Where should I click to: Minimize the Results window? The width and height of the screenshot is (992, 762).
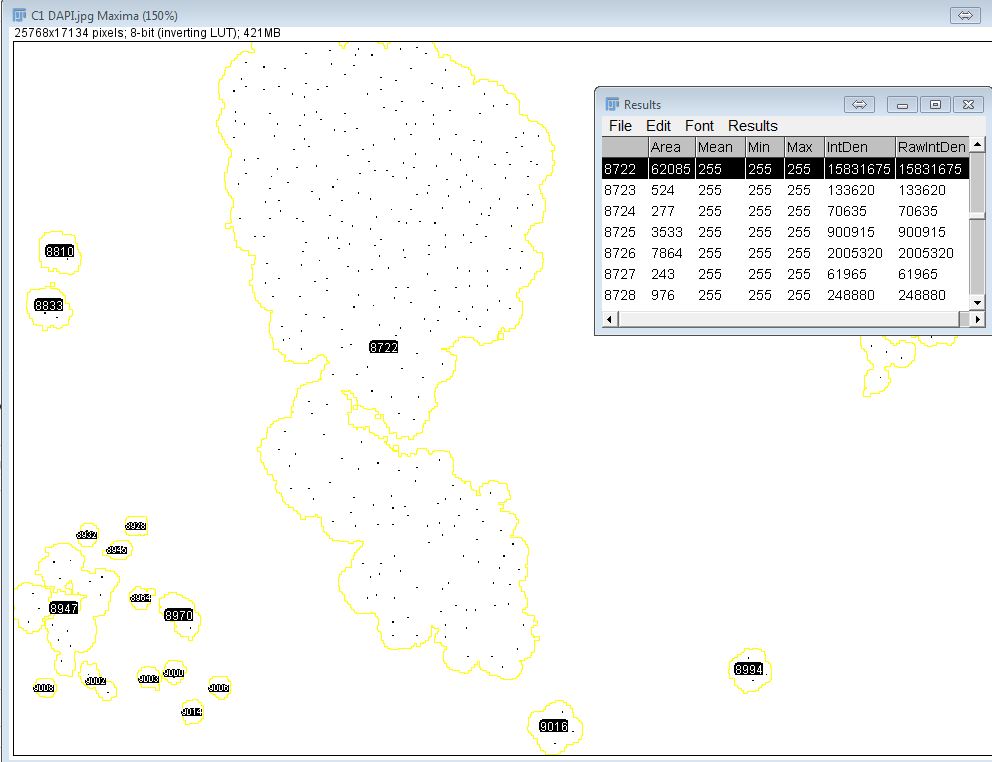pos(902,105)
